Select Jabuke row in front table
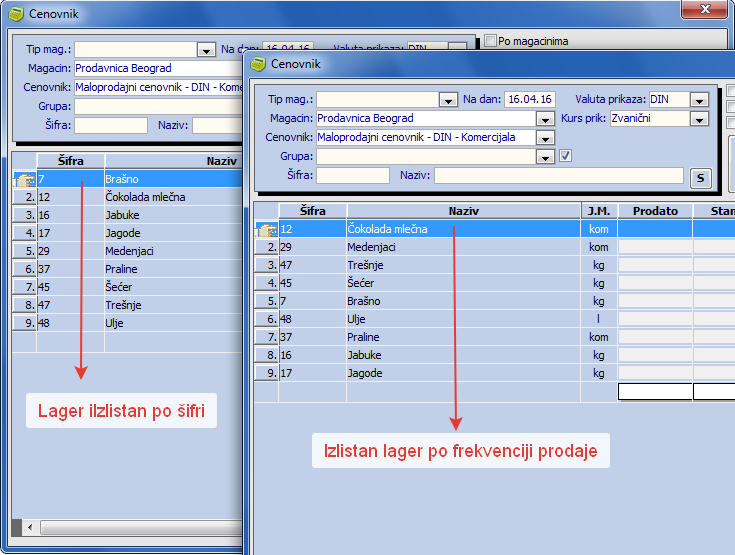Image resolution: width=735 pixels, height=555 pixels. coord(495,355)
